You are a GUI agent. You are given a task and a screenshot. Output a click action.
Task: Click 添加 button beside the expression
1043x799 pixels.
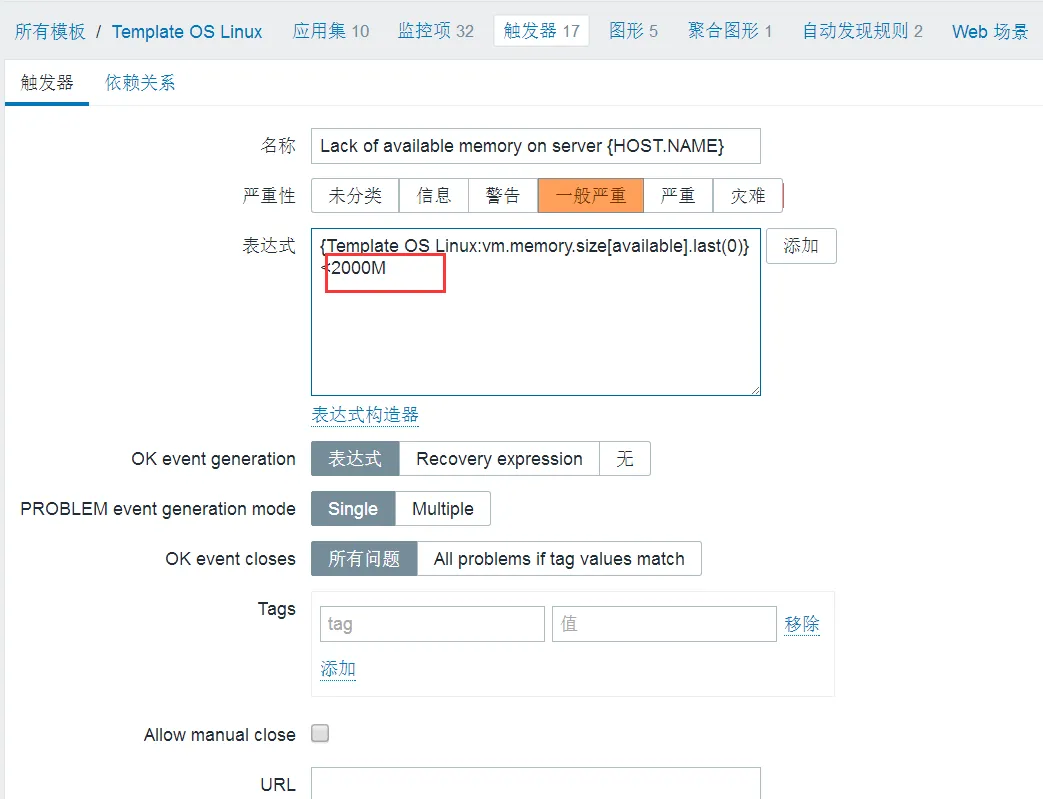[x=801, y=246]
